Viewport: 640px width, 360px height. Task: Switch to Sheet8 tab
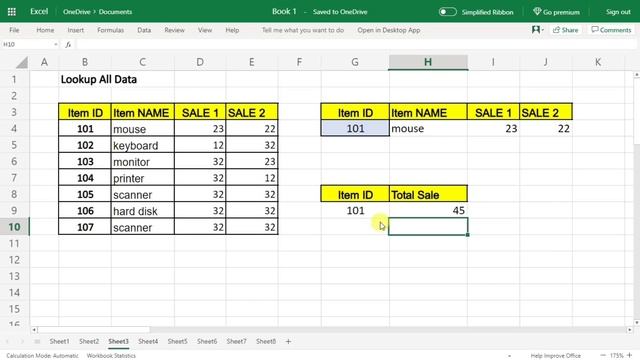click(266, 341)
